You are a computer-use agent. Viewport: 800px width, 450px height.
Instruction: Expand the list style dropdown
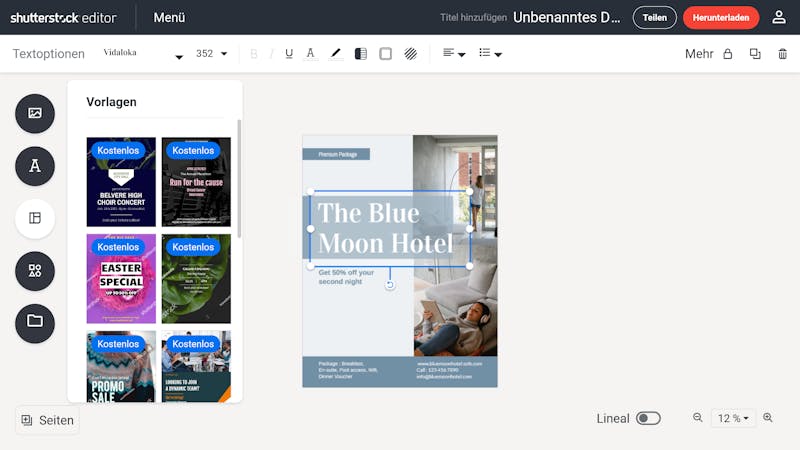pos(490,54)
